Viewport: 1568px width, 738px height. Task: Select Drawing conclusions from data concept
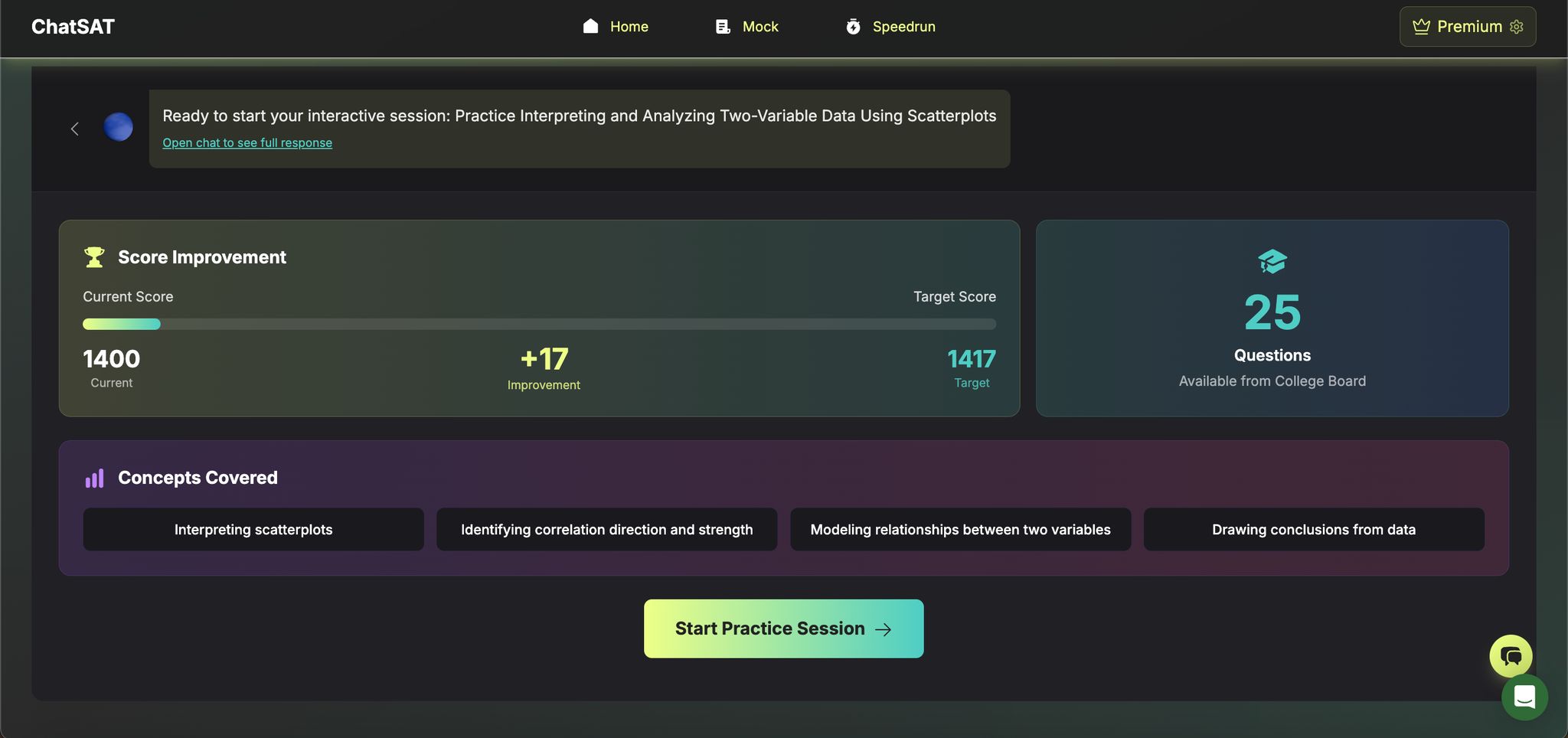coord(1314,530)
